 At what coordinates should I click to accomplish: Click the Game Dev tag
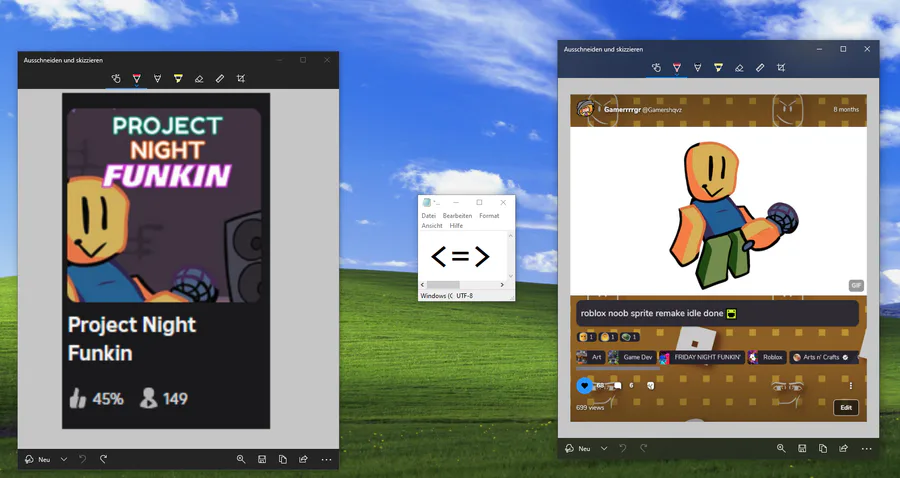[631, 357]
